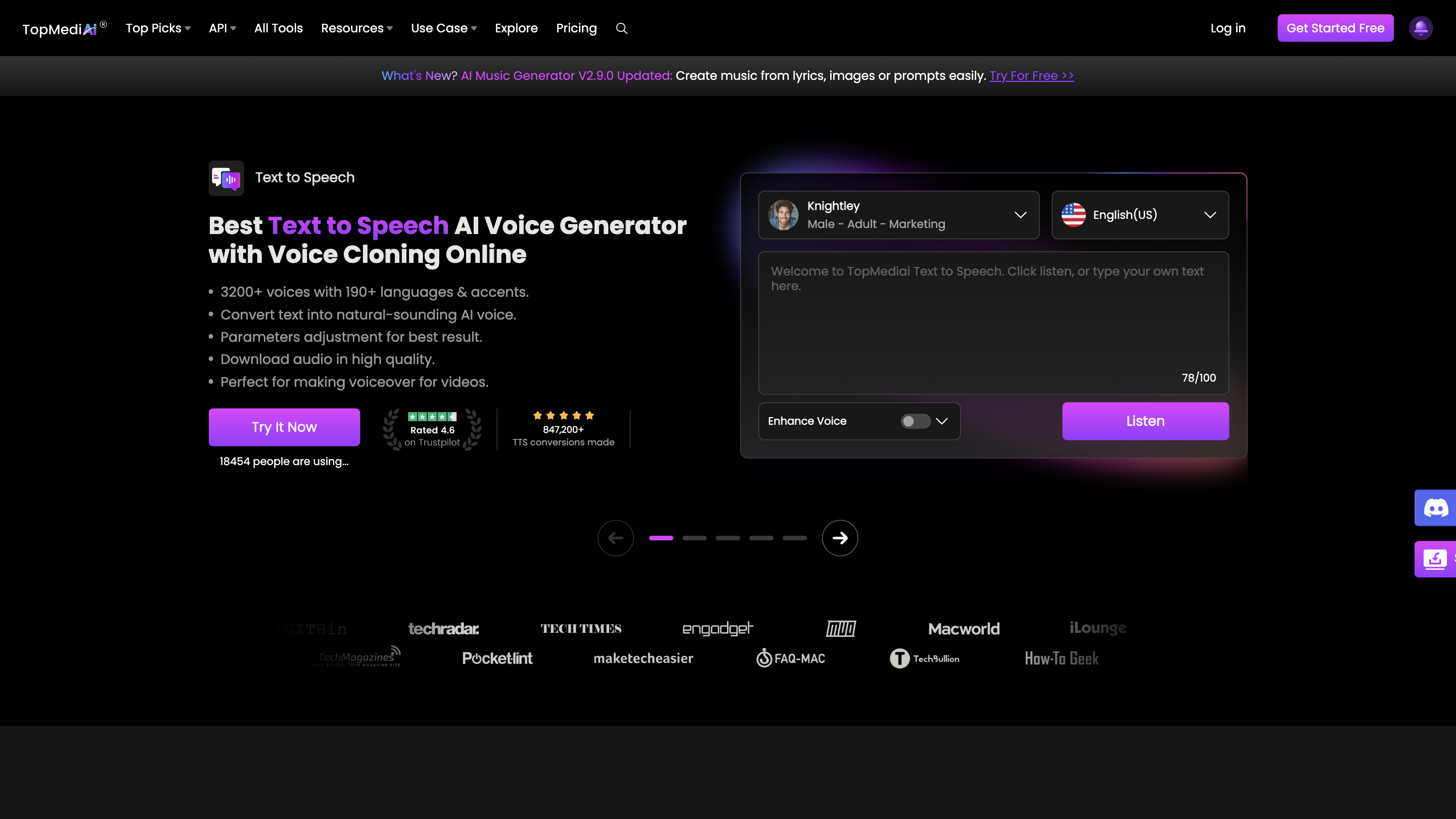1456x819 pixels.
Task: Click the search magnifier icon in navbar
Action: [x=621, y=28]
